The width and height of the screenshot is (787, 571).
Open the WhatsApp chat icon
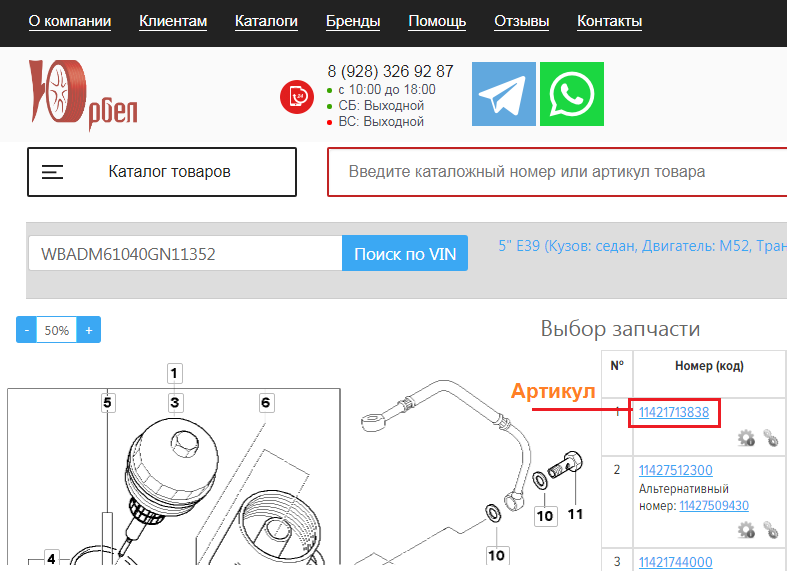coord(572,94)
